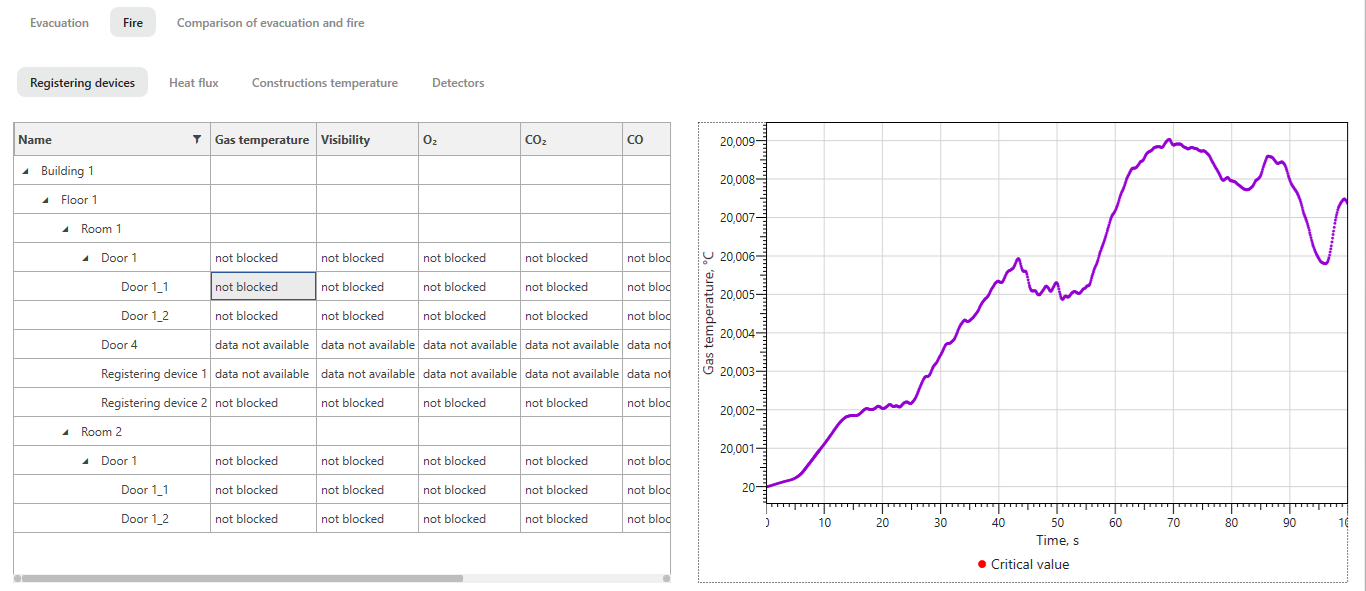Image resolution: width=1366 pixels, height=591 pixels.
Task: Open the Comparison of evacuation and fire tab
Action: click(270, 22)
